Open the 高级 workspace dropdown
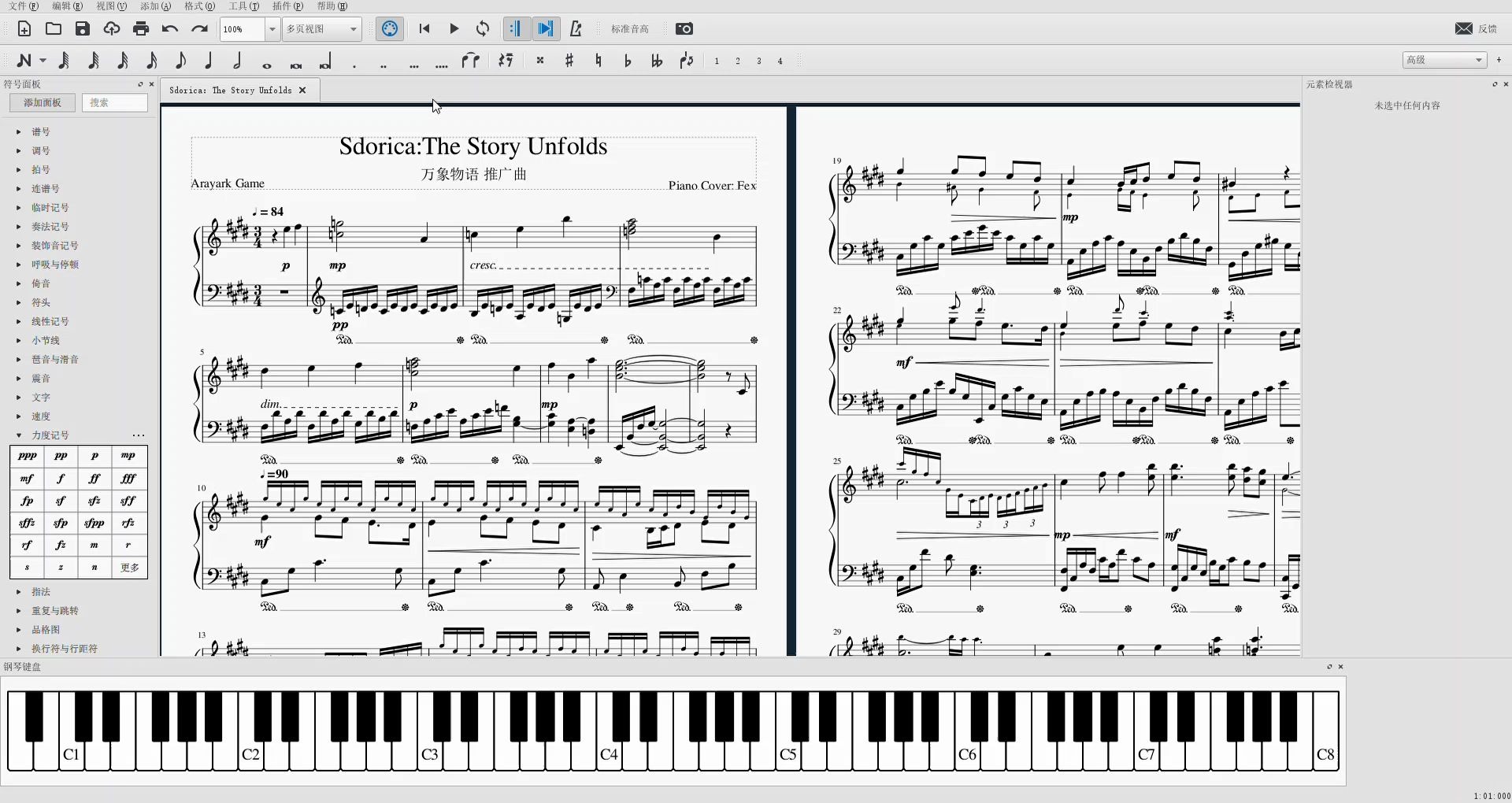This screenshot has height=803, width=1512. [1444, 60]
